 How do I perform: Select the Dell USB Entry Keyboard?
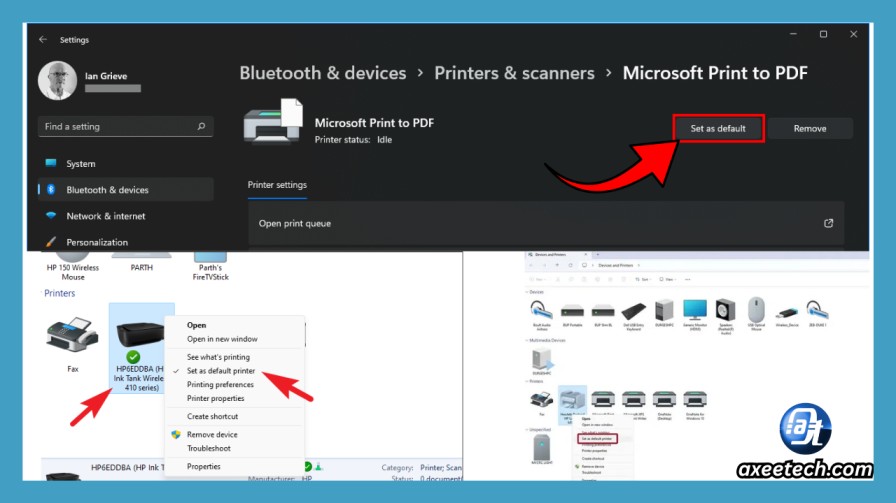(634, 316)
